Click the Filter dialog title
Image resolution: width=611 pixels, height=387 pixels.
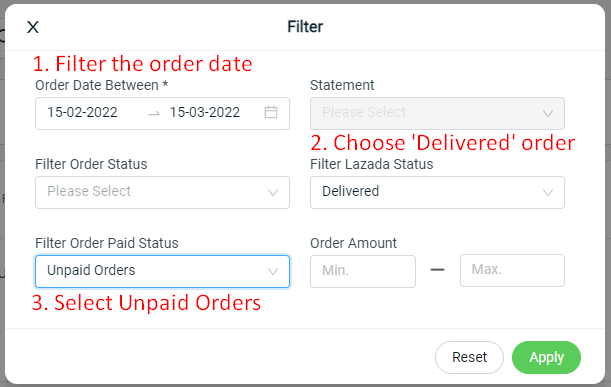pos(305,27)
